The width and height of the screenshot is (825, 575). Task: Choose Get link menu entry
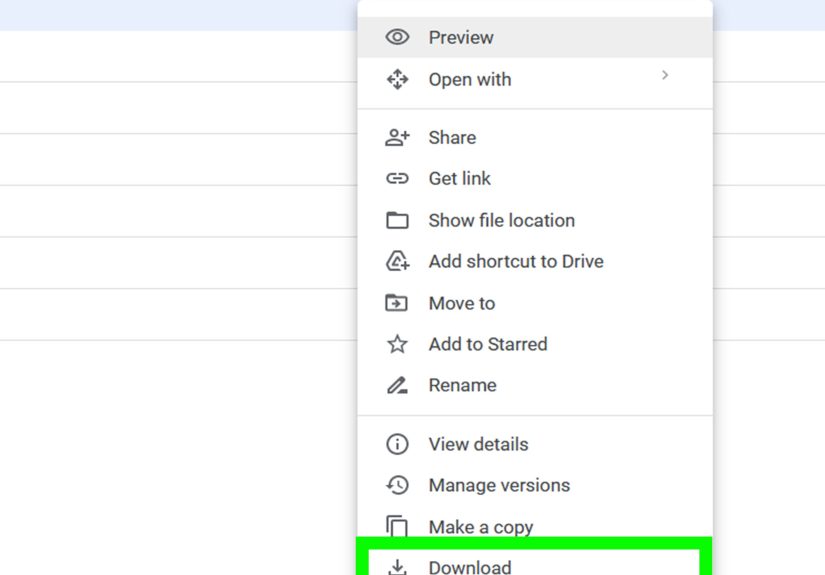click(x=535, y=179)
